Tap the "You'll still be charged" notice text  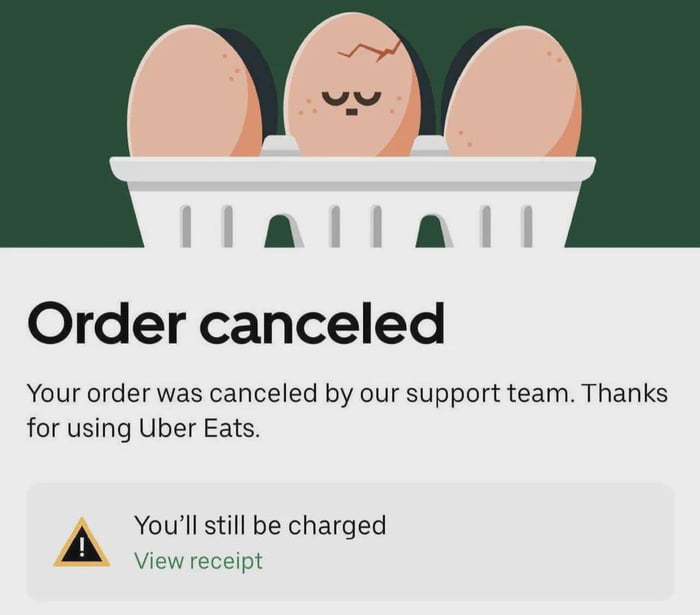coord(260,525)
